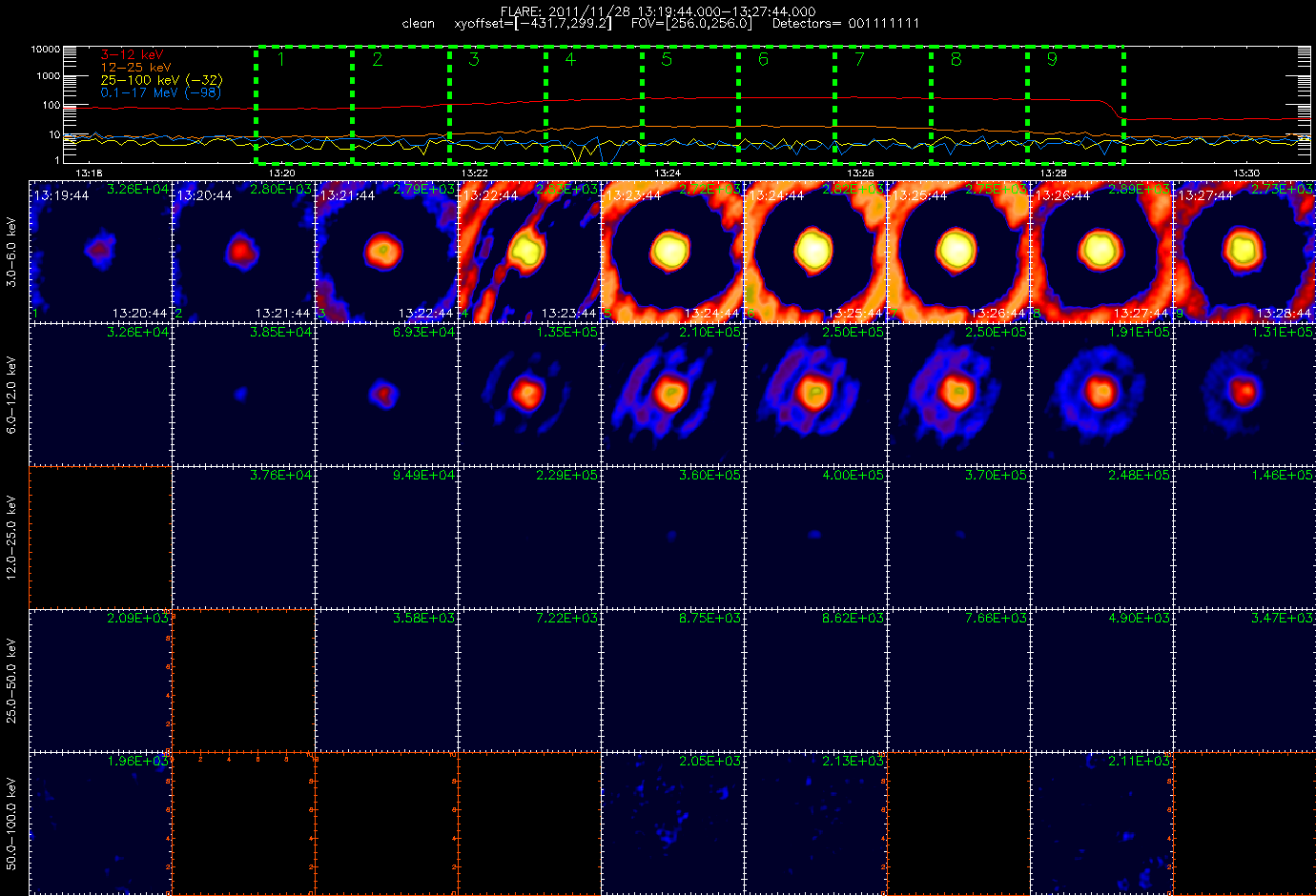Click the 13:18 time axis tick label

[89, 173]
